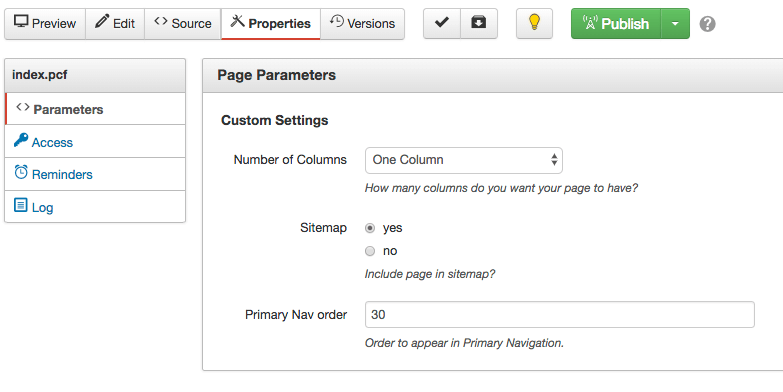Select the Sitemap no radio button
This screenshot has height=392, width=783.
pos(370,251)
